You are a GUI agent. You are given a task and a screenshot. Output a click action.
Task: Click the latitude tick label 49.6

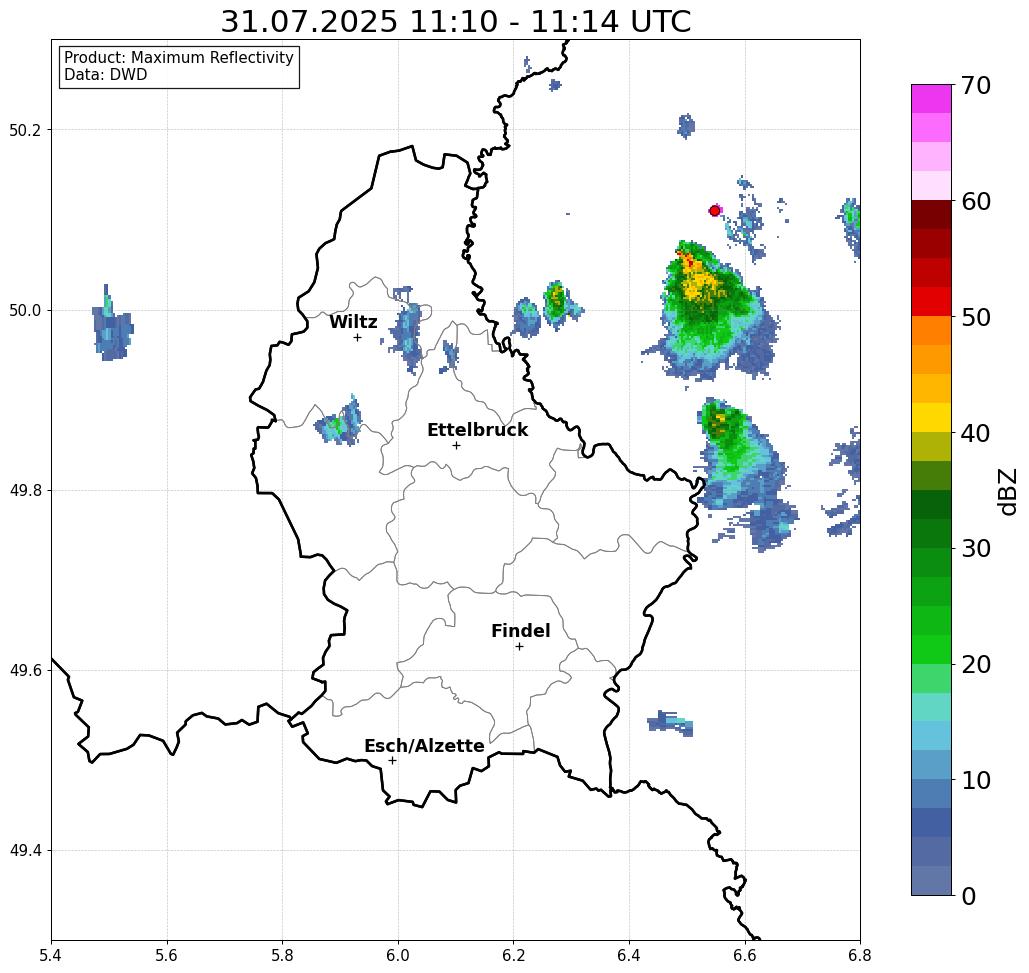(24, 671)
